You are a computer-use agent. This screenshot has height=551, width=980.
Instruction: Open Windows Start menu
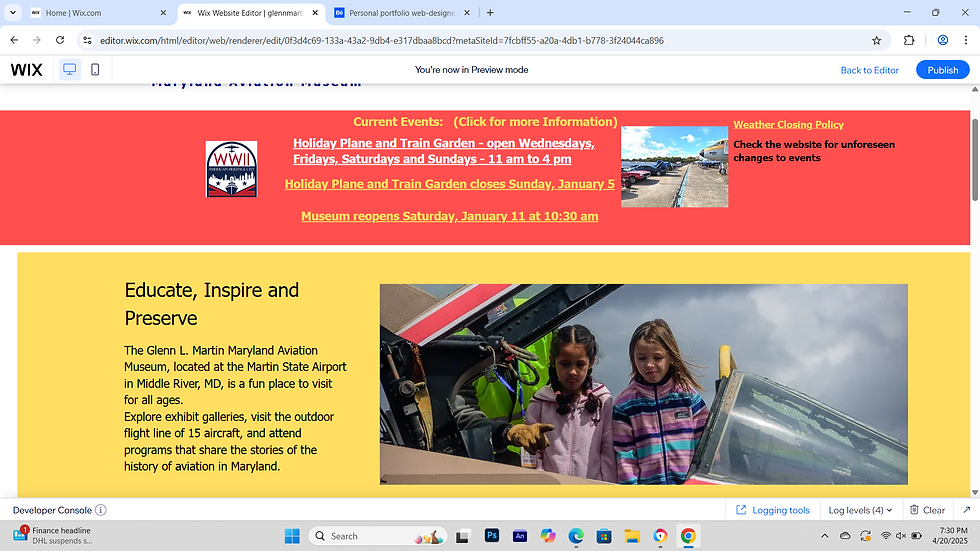click(x=292, y=536)
